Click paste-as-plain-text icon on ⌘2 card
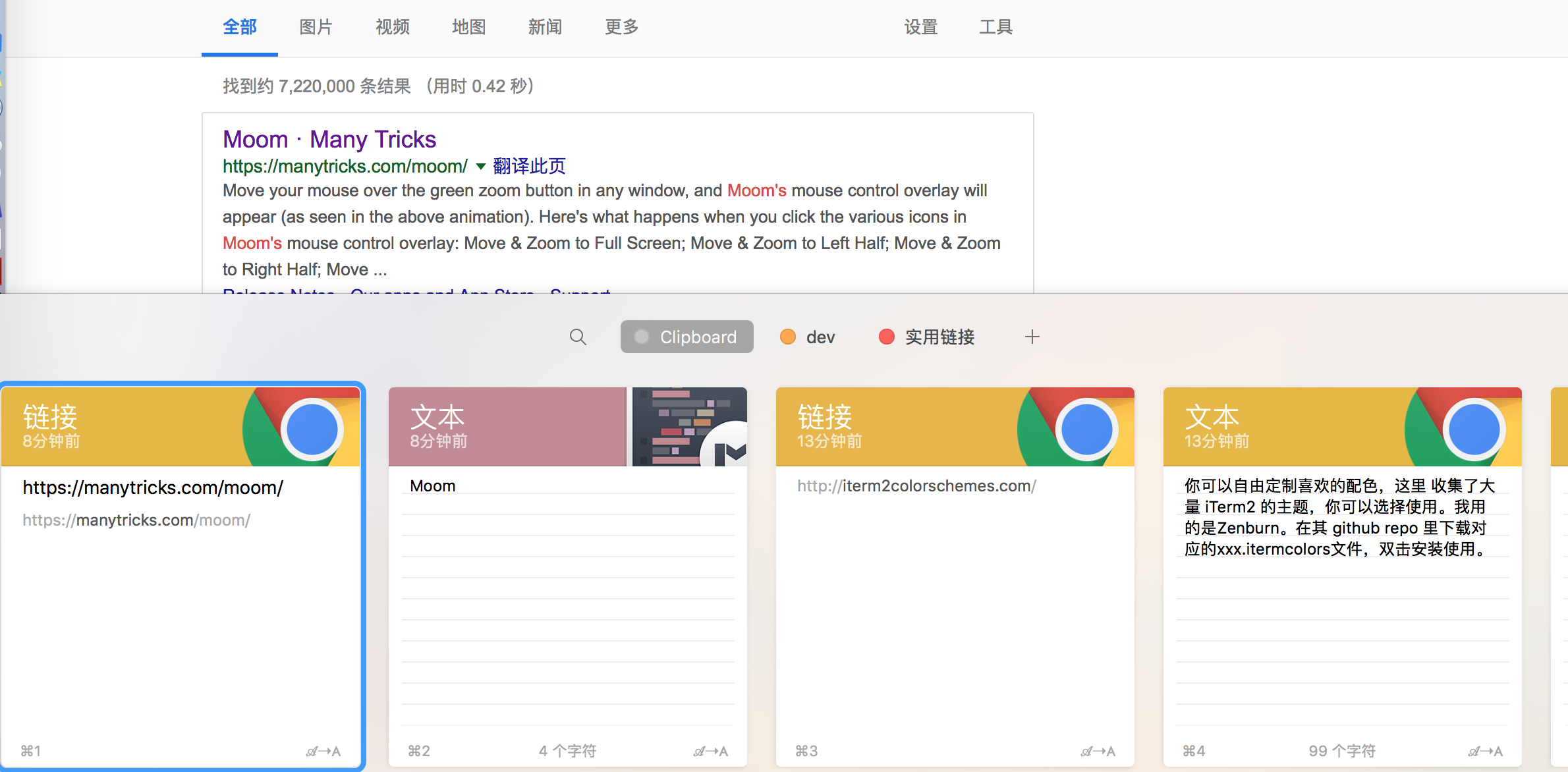 (x=711, y=752)
